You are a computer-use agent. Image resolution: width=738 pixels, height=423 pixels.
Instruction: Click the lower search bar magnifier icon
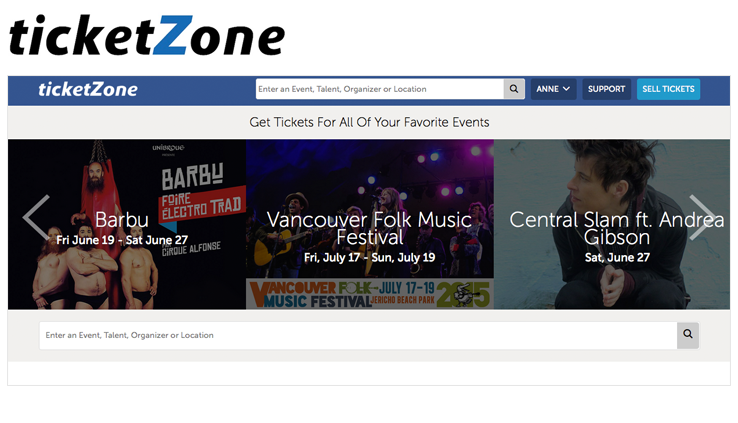[x=688, y=335]
